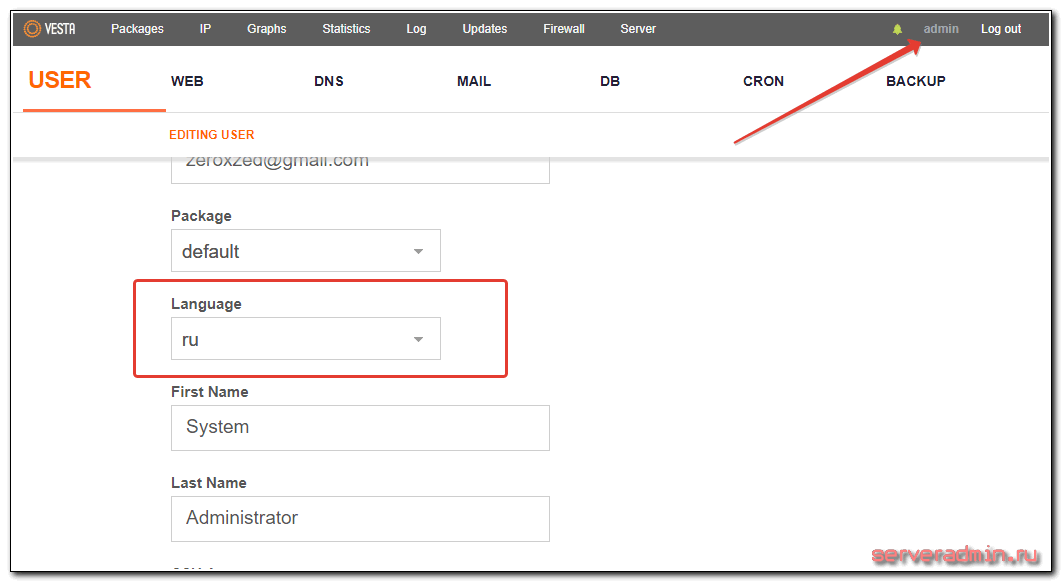The image size is (1063, 583).
Task: Open the Packages menu
Action: pos(137,28)
